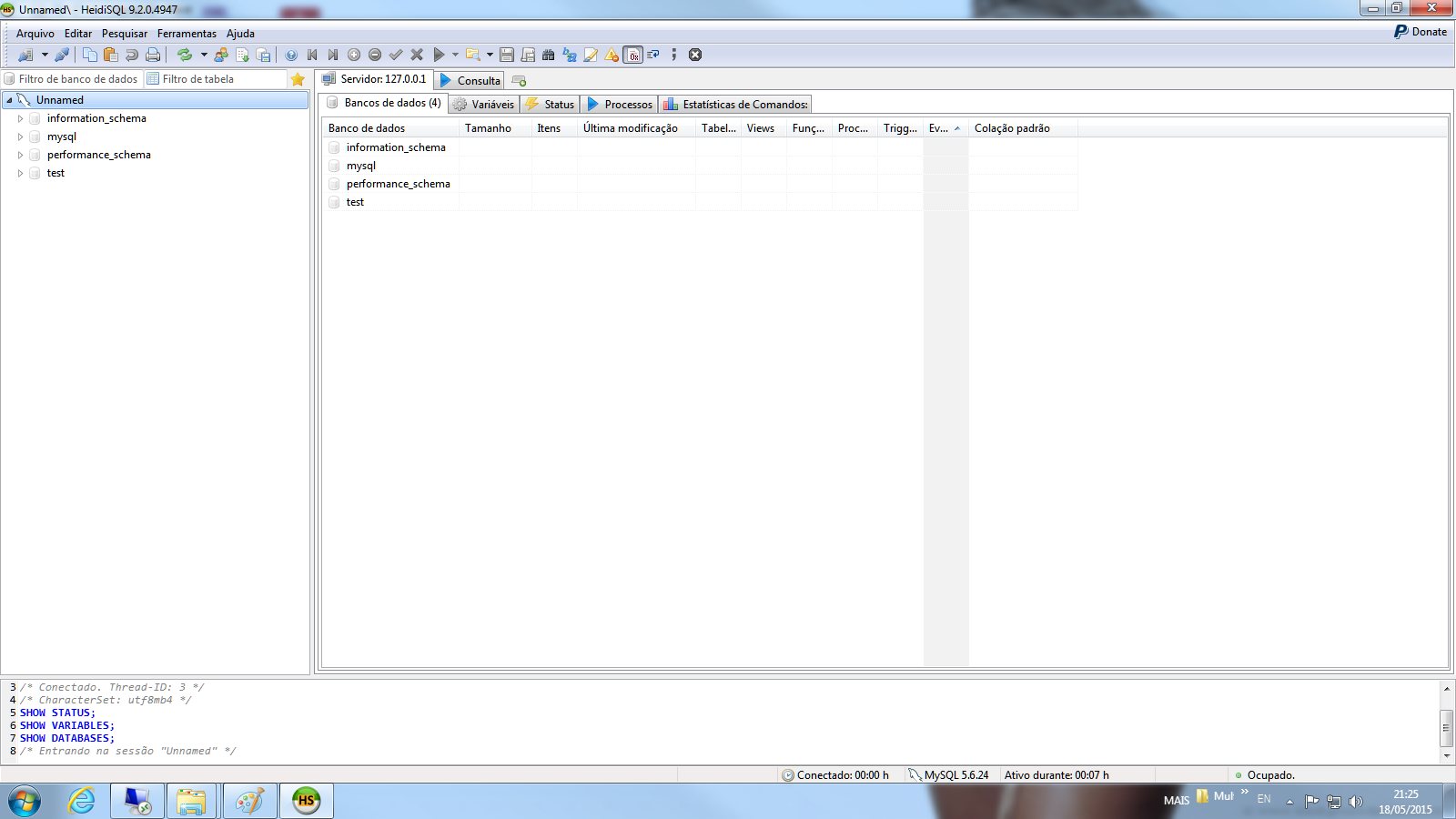Image resolution: width=1456 pixels, height=819 pixels.
Task: Expand the information_schema tree node
Action: click(x=20, y=118)
